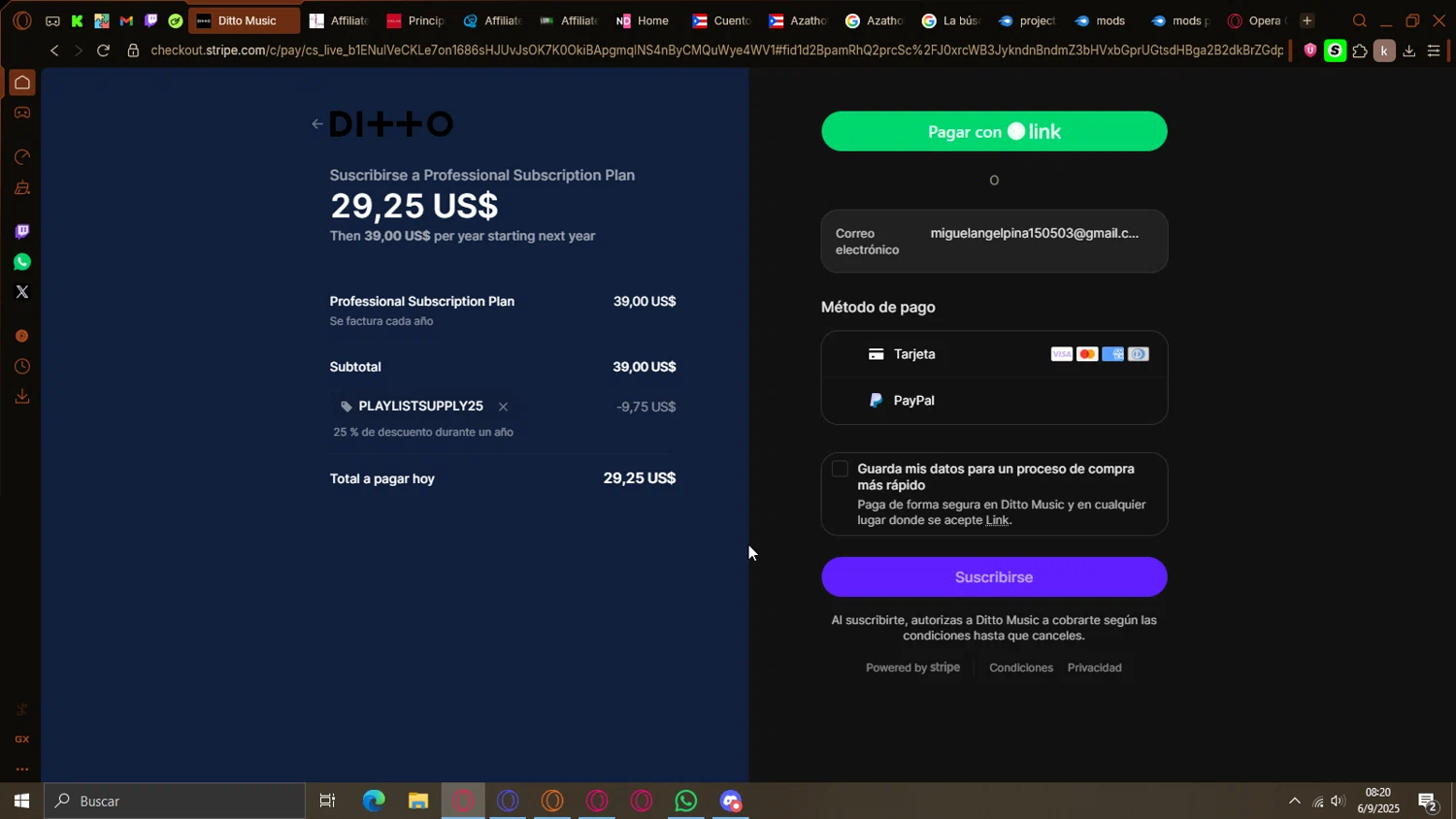This screenshot has height=819, width=1456.
Task: Open Discord from the taskbar
Action: point(731,801)
